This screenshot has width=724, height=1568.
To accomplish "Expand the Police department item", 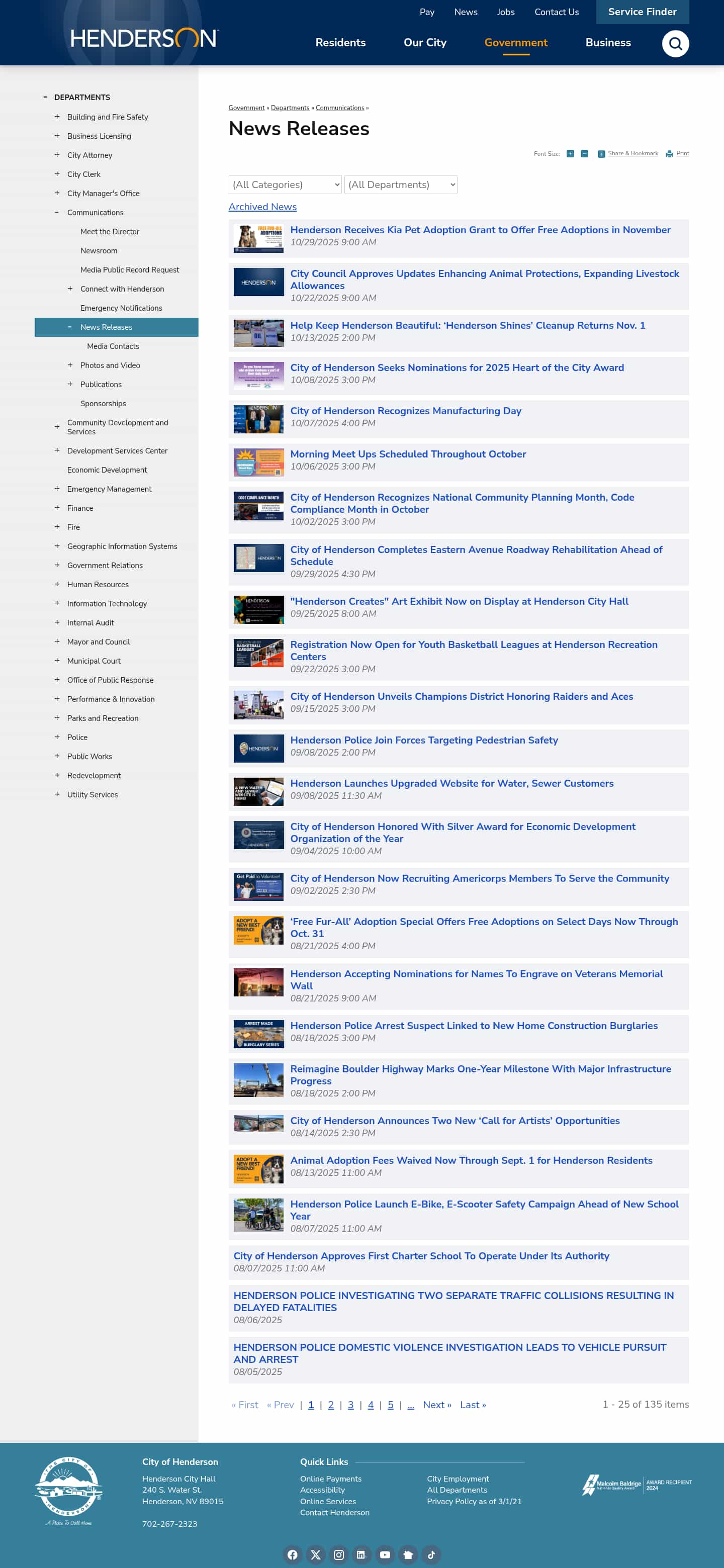I will [57, 736].
